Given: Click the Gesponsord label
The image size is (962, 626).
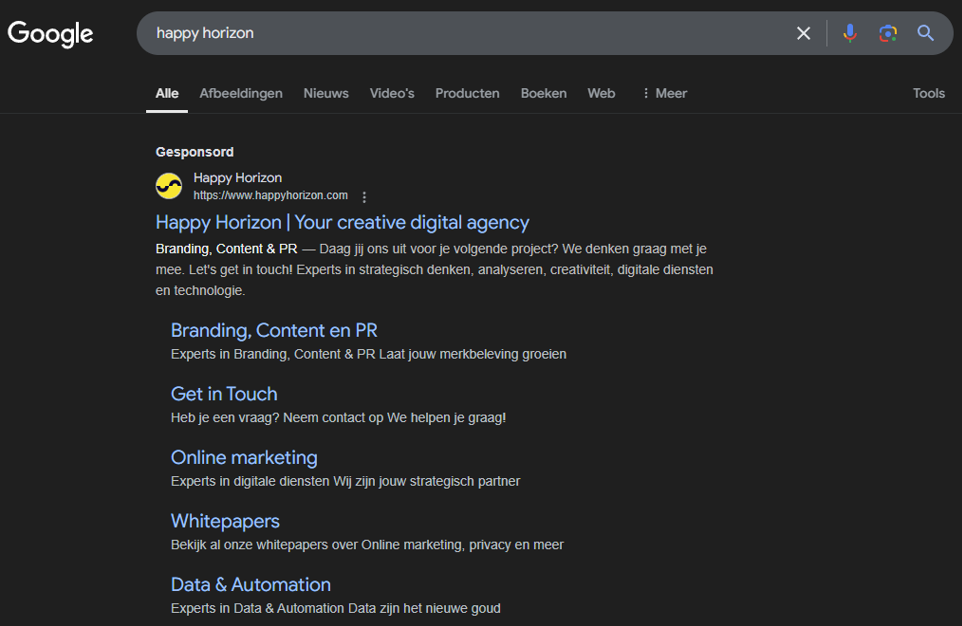Looking at the screenshot, I should 194,152.
